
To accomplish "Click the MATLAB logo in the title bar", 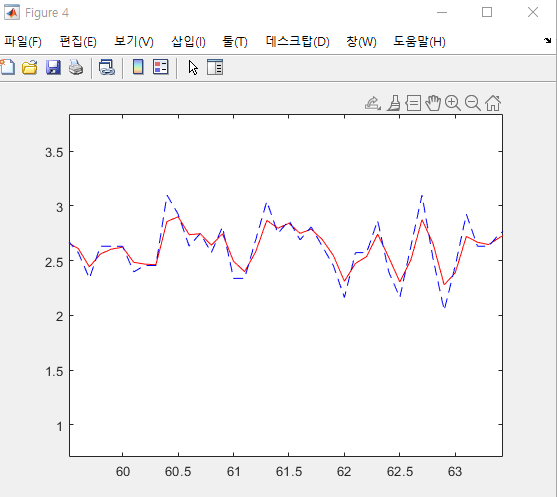I will (x=12, y=12).
